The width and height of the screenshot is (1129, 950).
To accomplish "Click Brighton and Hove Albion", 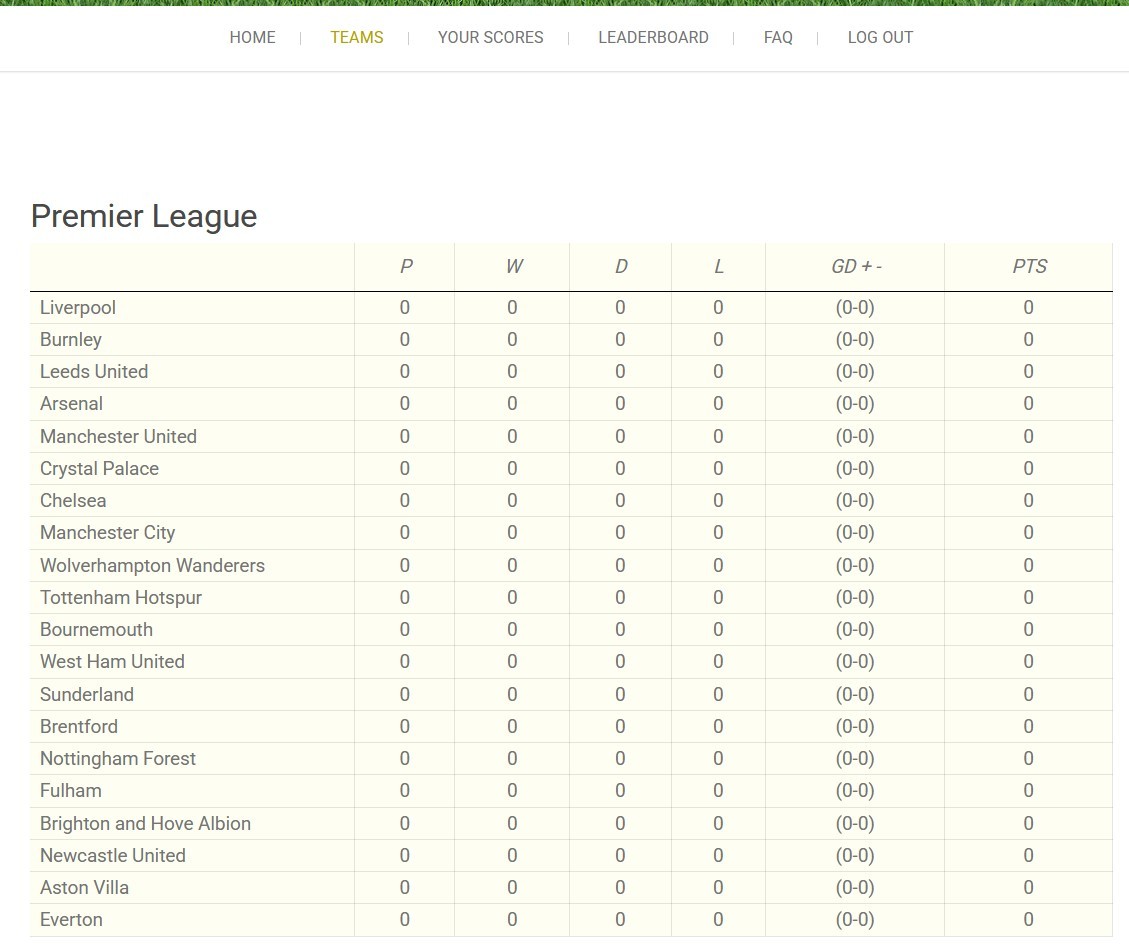I will click(145, 823).
